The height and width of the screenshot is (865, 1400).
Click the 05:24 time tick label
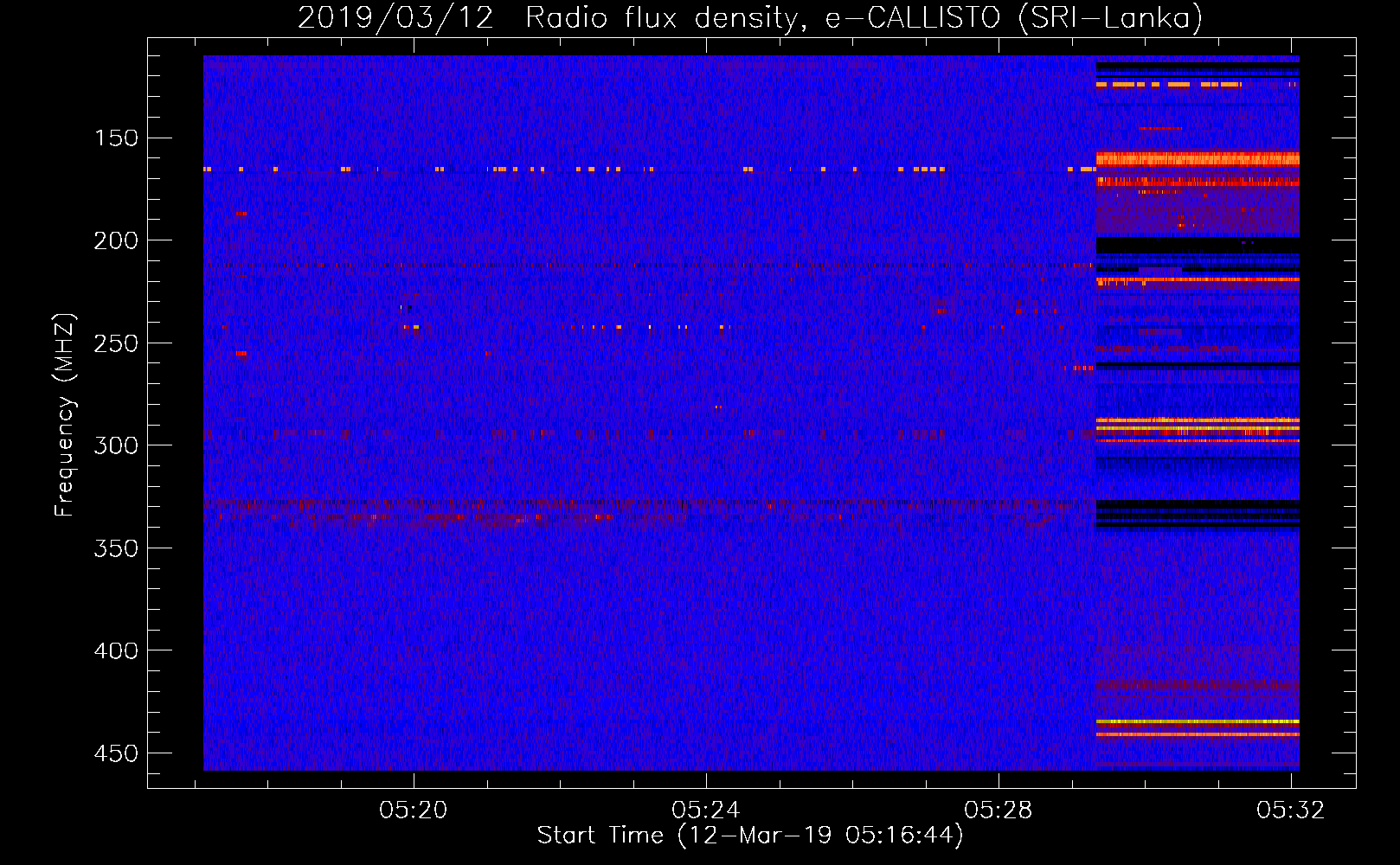pos(706,811)
